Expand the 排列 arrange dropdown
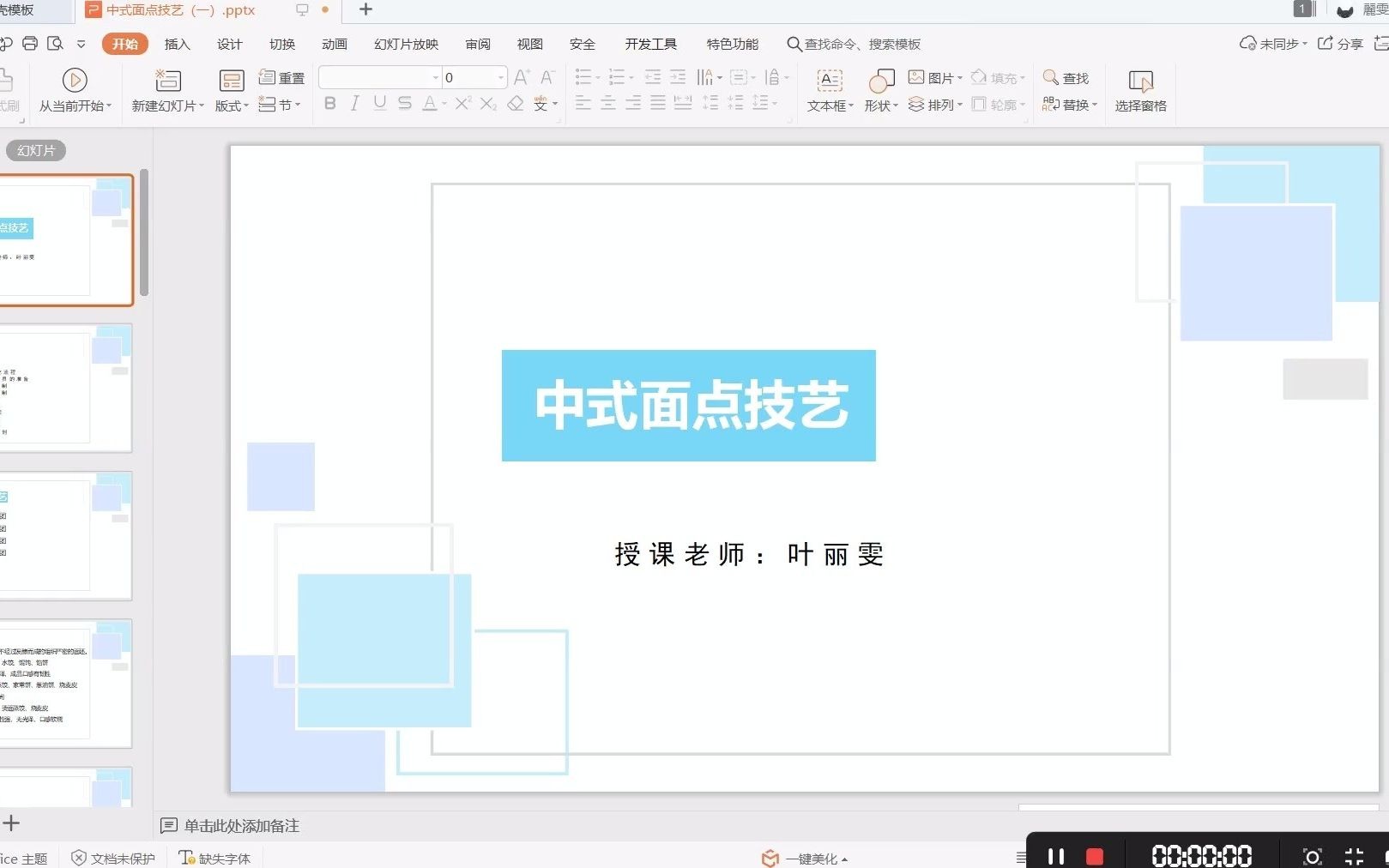The image size is (1389, 868). click(x=935, y=105)
